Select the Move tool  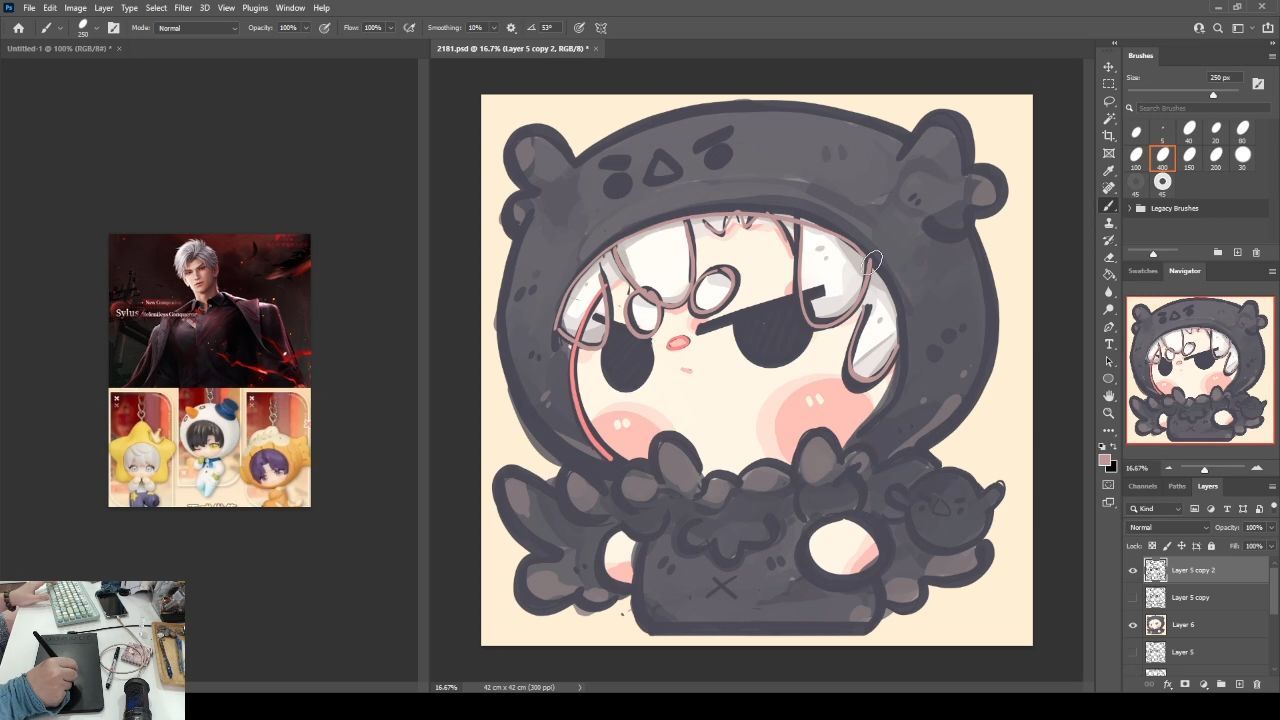(1109, 67)
